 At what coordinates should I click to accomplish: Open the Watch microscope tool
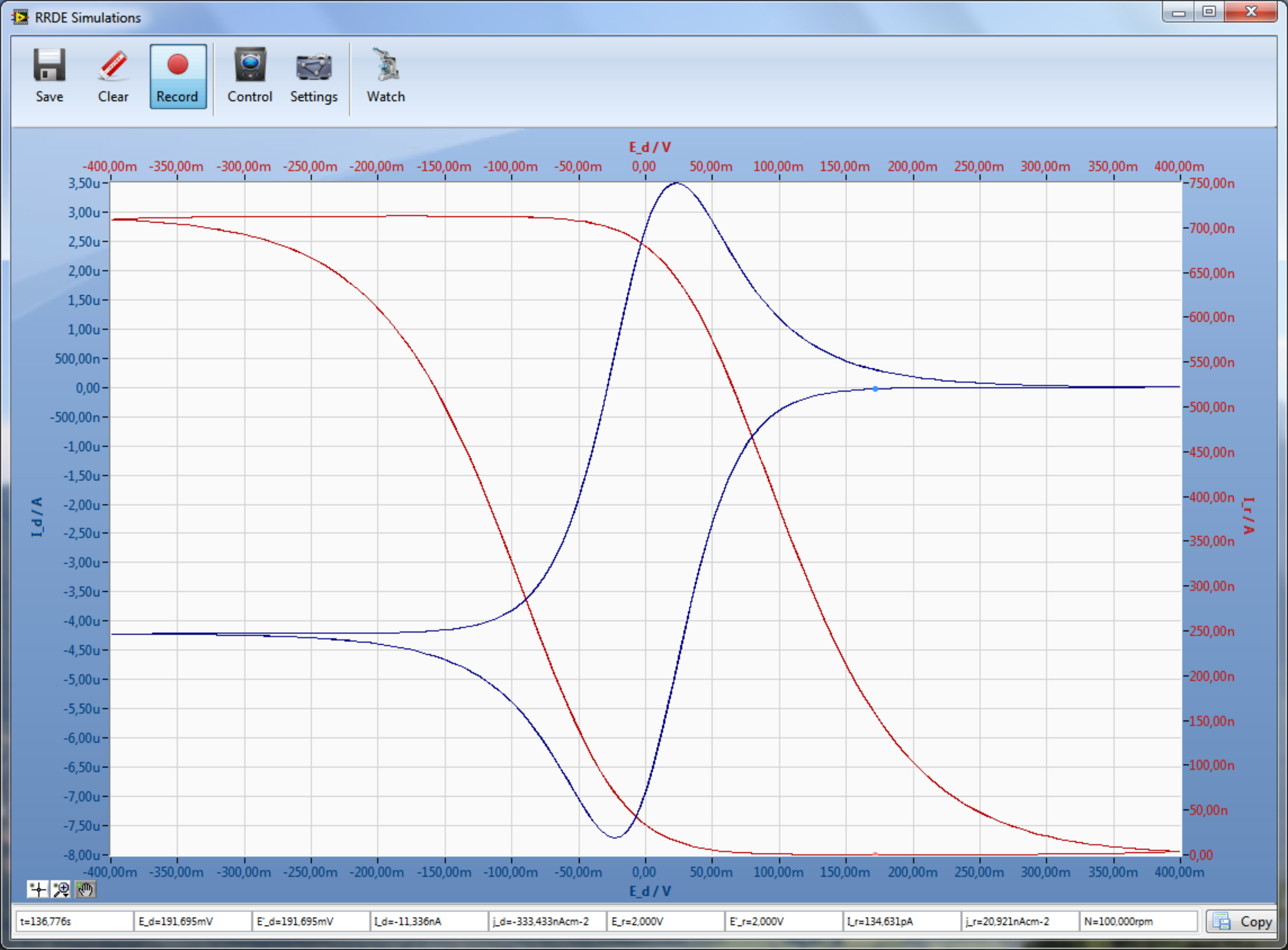386,76
